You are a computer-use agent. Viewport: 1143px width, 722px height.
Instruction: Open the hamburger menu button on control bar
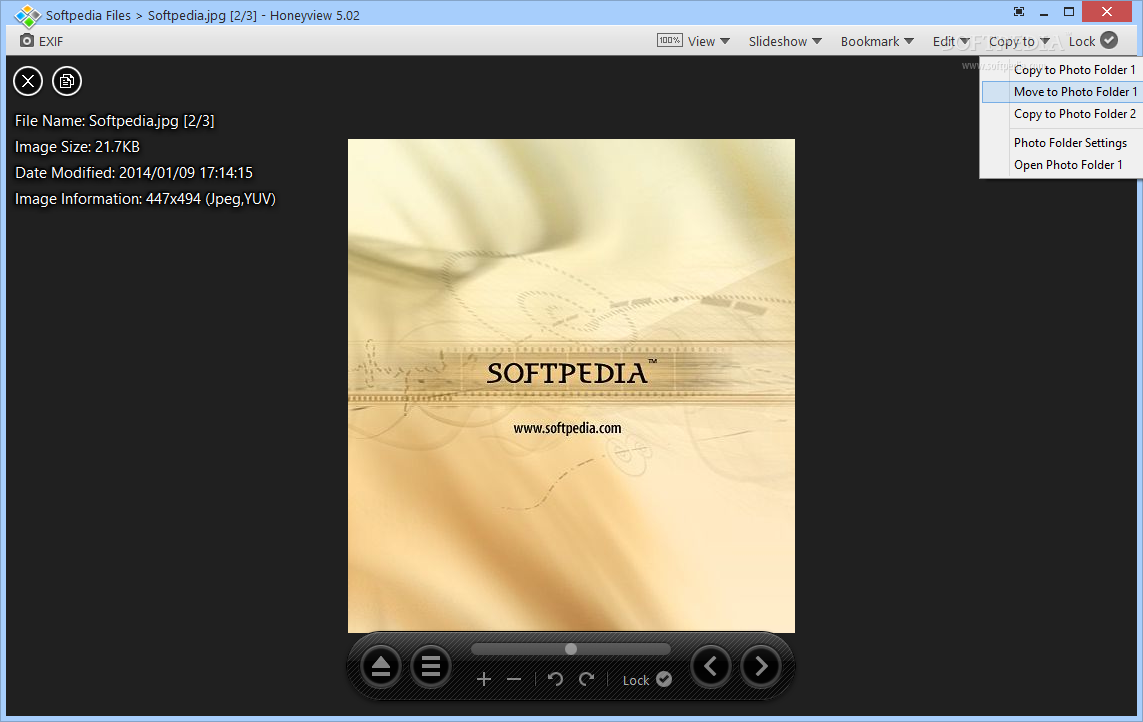click(x=431, y=666)
